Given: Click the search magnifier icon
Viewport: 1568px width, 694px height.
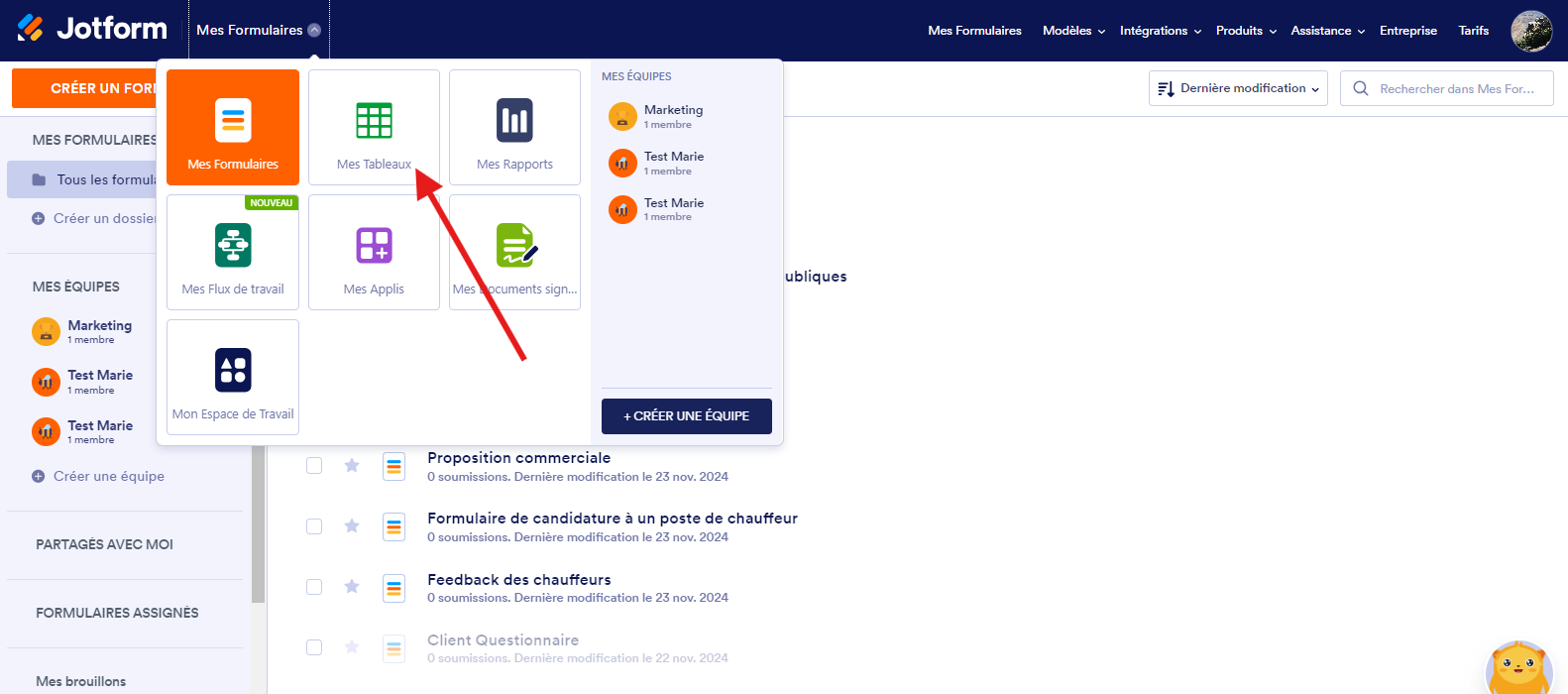Looking at the screenshot, I should [x=1361, y=88].
